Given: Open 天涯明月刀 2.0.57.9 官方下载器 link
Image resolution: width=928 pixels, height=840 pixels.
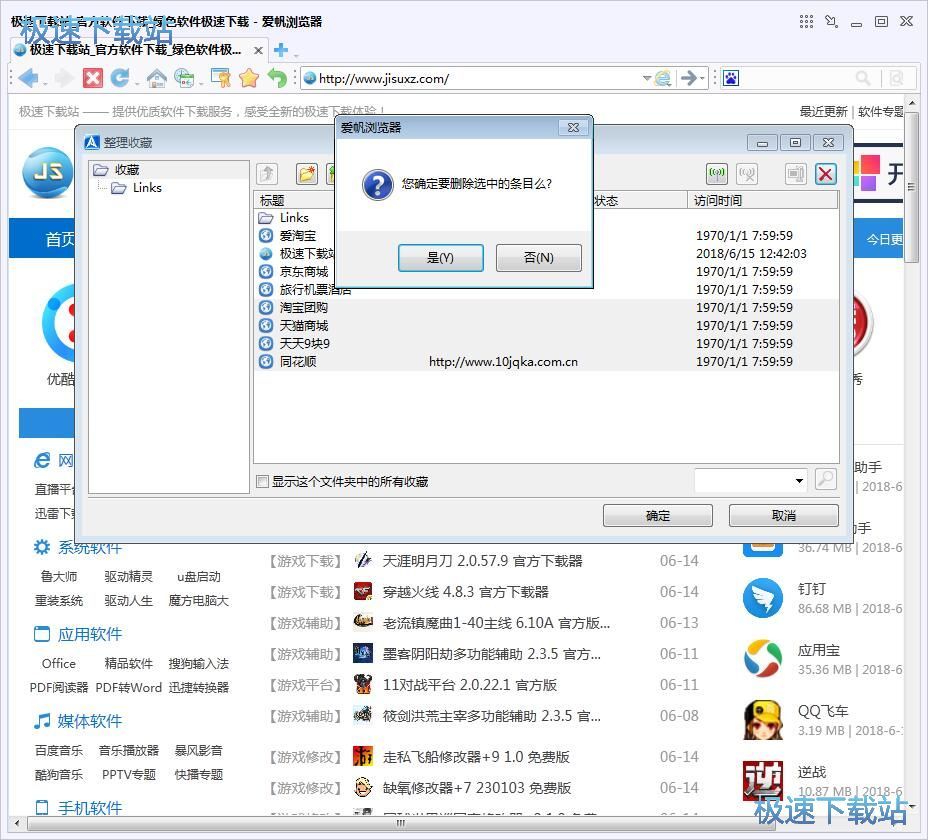Looking at the screenshot, I should coord(482,561).
